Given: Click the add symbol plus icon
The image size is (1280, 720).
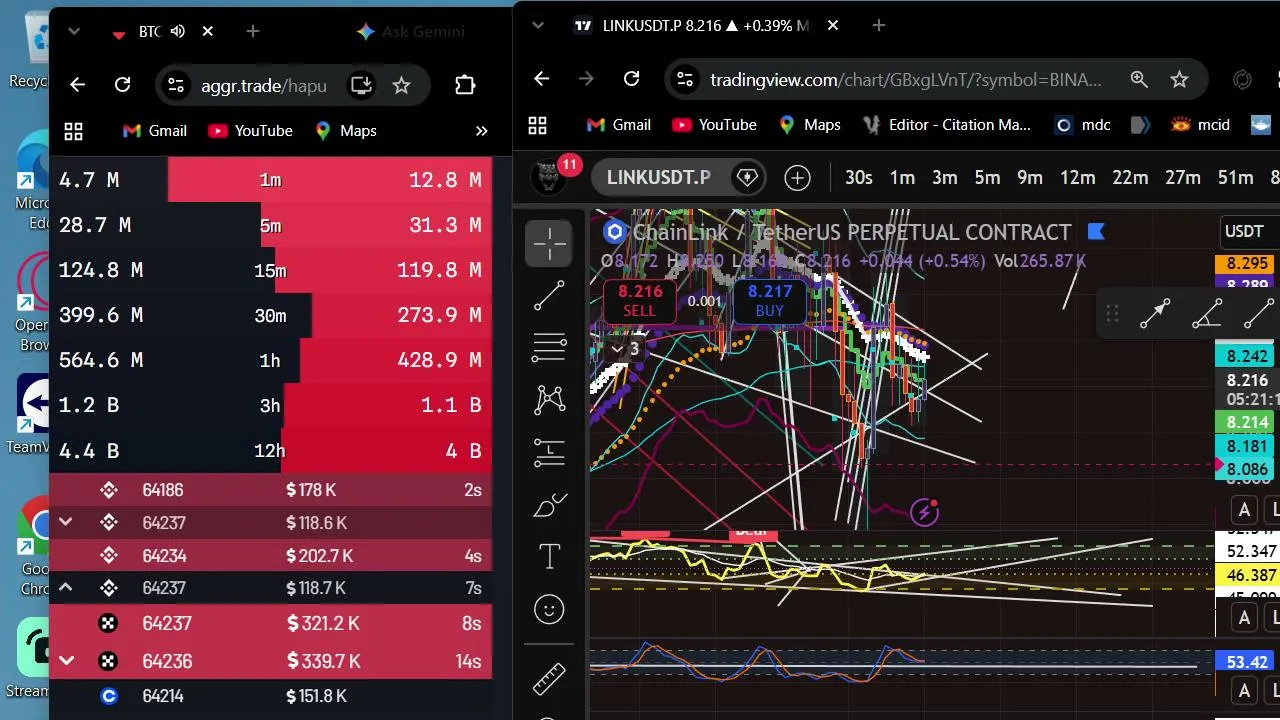Looking at the screenshot, I should click(797, 178).
